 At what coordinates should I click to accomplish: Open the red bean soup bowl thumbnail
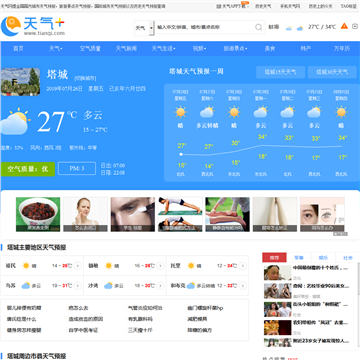[38, 214]
